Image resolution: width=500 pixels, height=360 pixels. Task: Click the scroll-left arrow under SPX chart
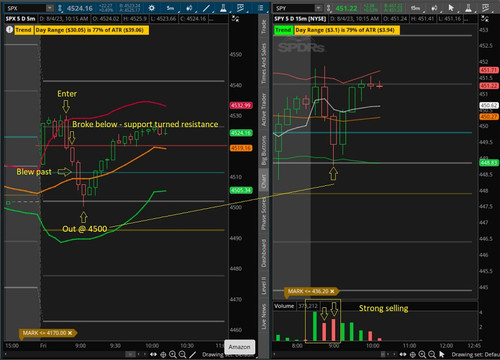click(139, 354)
